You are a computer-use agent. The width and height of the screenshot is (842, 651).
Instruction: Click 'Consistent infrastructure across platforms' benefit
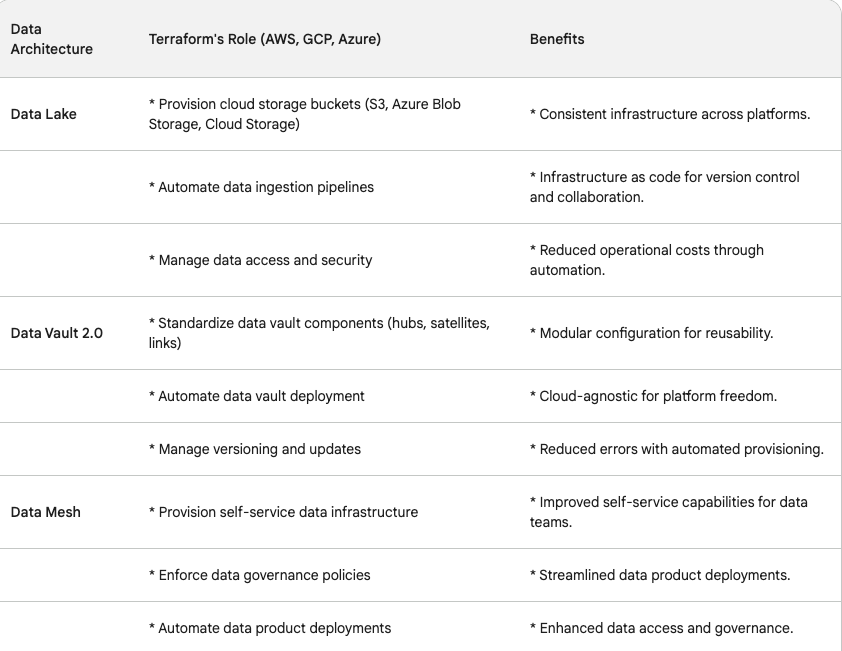pyautogui.click(x=669, y=114)
